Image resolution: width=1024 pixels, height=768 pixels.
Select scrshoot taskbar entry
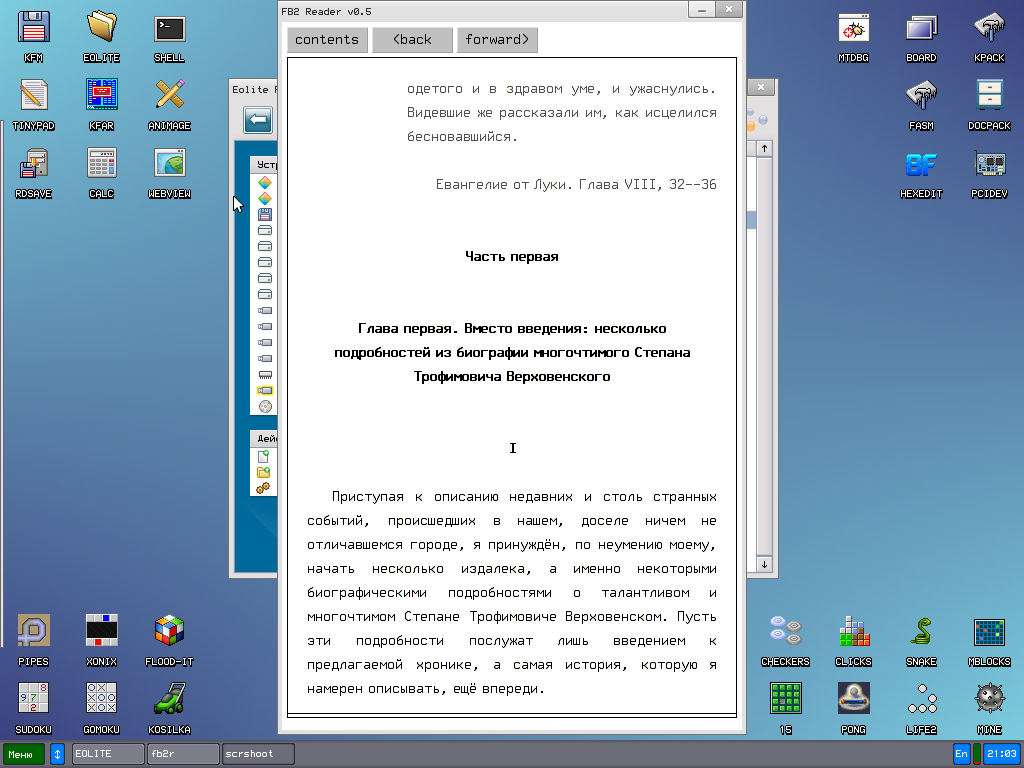coord(258,754)
